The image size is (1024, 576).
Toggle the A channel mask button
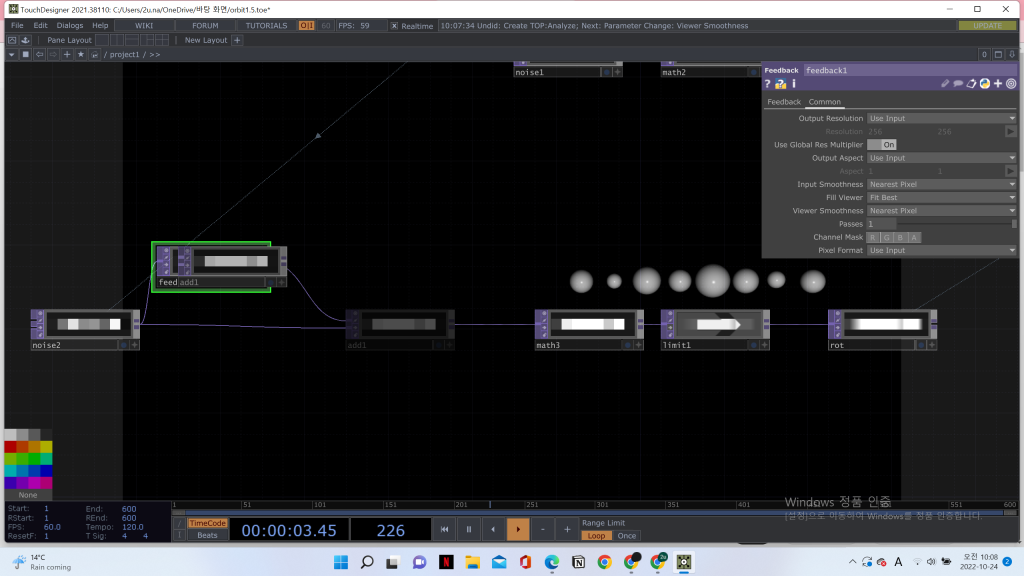coord(914,237)
